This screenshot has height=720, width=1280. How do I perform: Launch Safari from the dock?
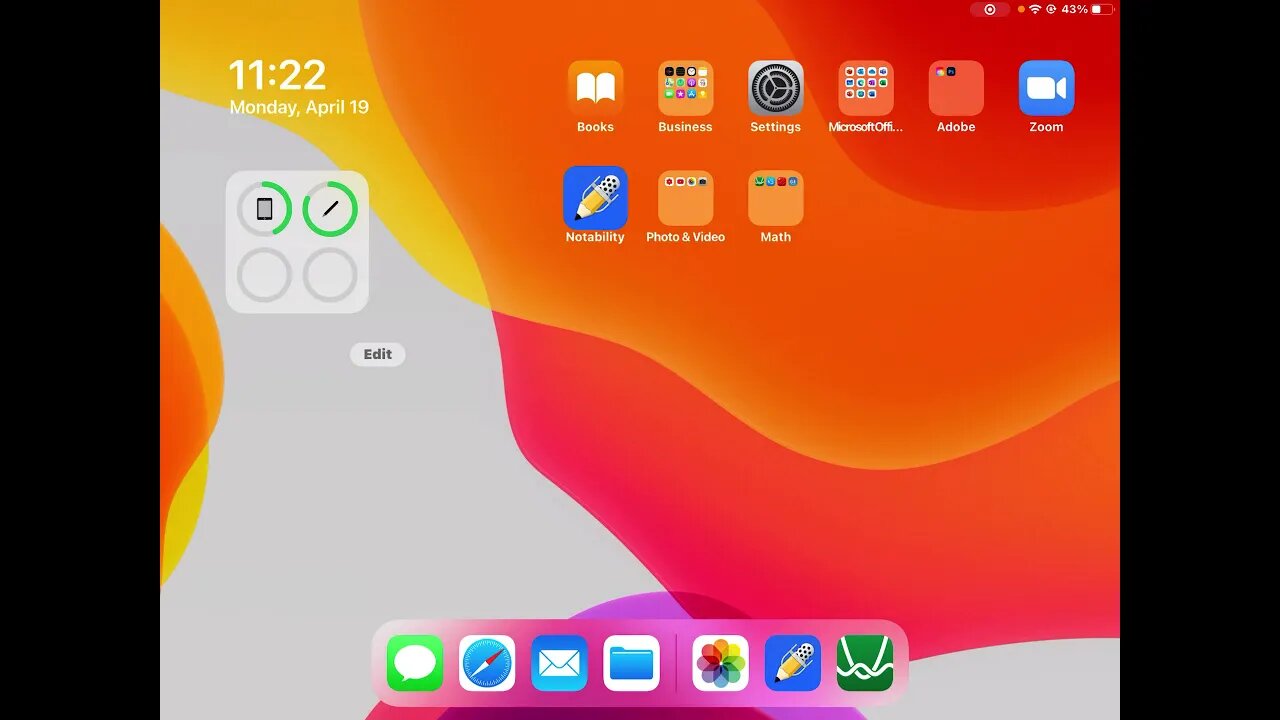[x=487, y=663]
